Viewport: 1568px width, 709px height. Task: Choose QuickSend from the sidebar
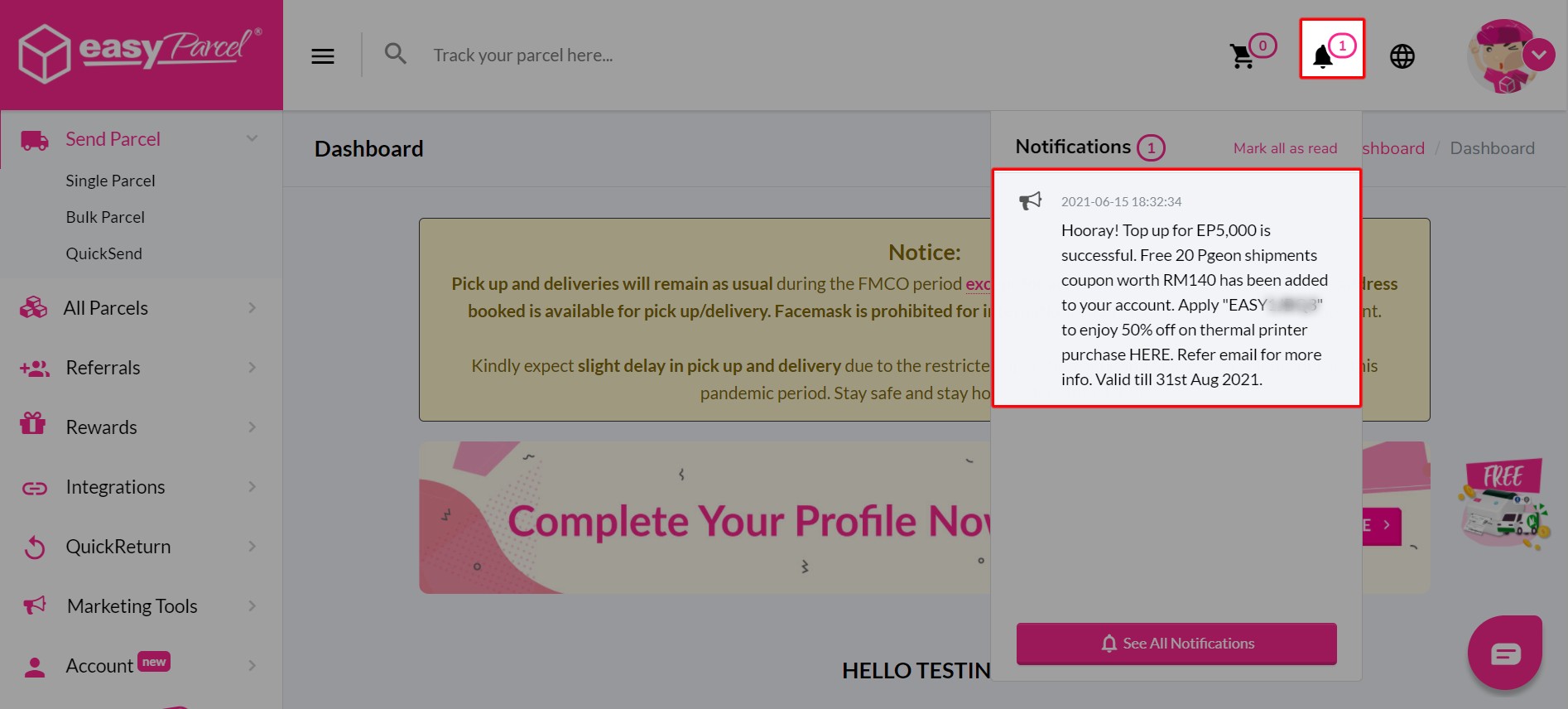point(103,253)
